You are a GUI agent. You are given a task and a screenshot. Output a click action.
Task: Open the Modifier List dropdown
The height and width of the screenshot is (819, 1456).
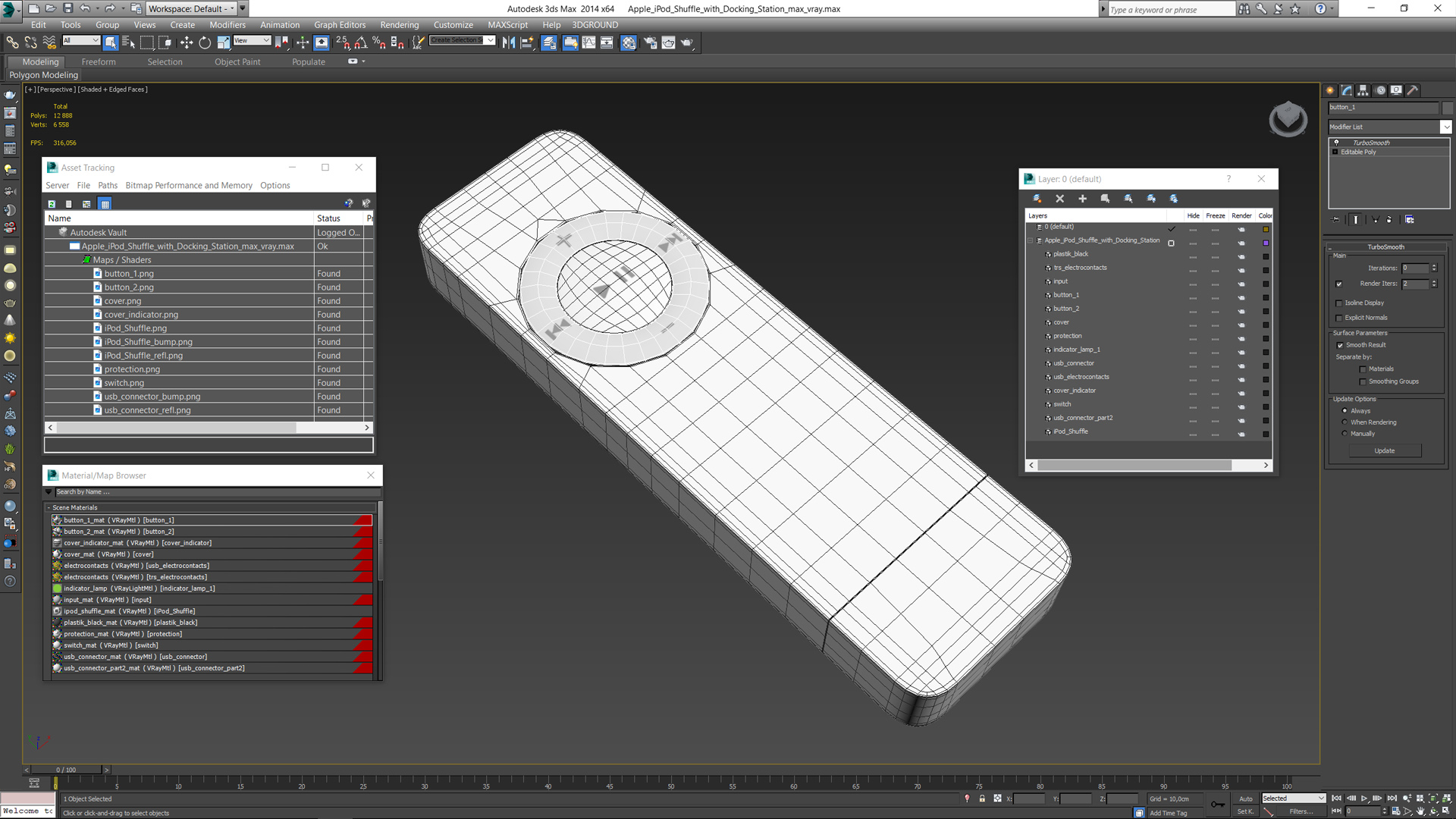click(x=1390, y=127)
